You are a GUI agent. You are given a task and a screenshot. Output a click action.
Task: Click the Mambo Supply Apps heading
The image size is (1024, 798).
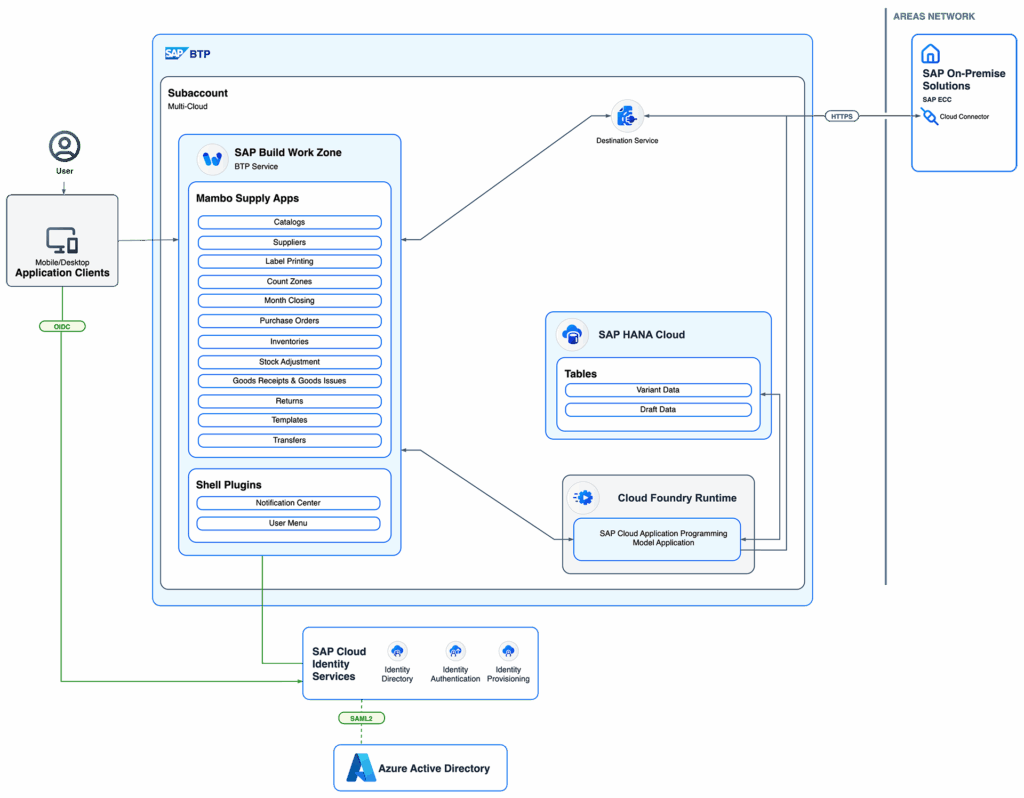click(x=248, y=199)
